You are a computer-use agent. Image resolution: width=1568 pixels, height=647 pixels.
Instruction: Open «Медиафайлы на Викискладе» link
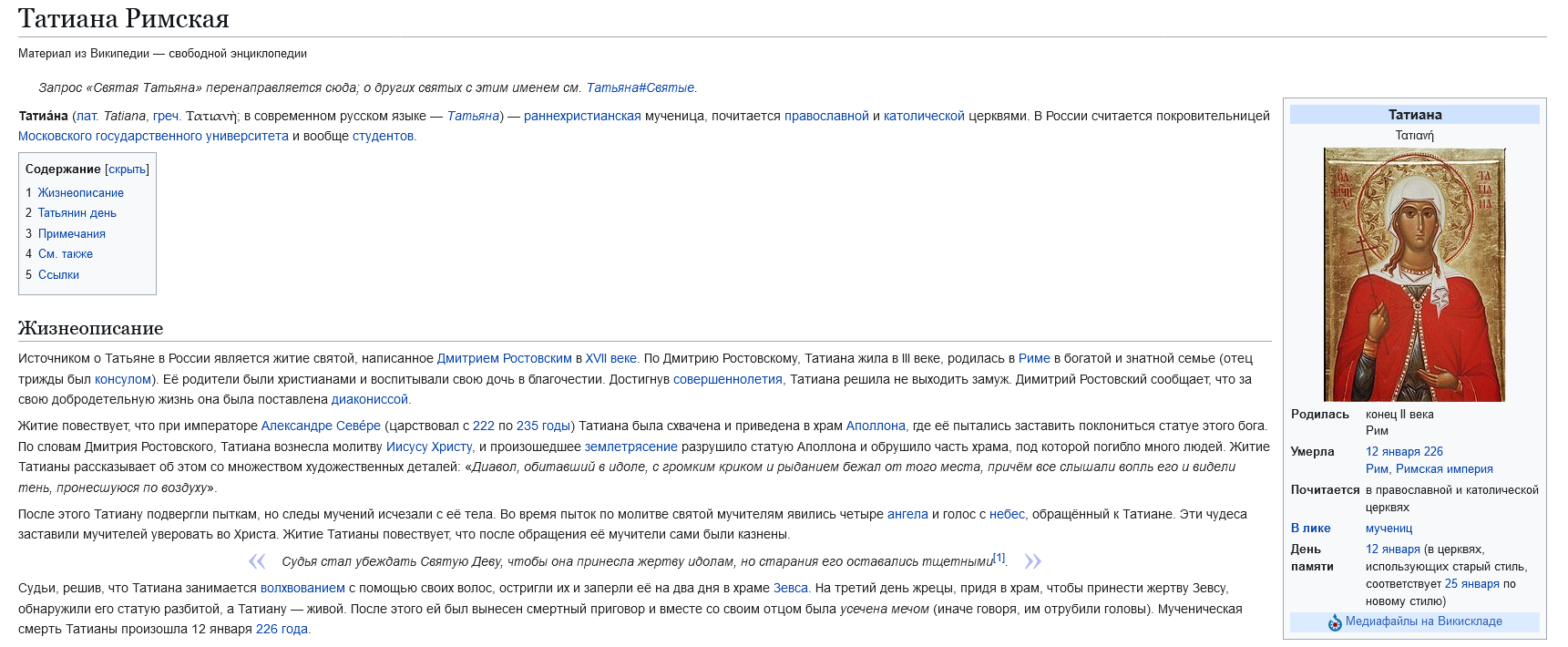1423,621
